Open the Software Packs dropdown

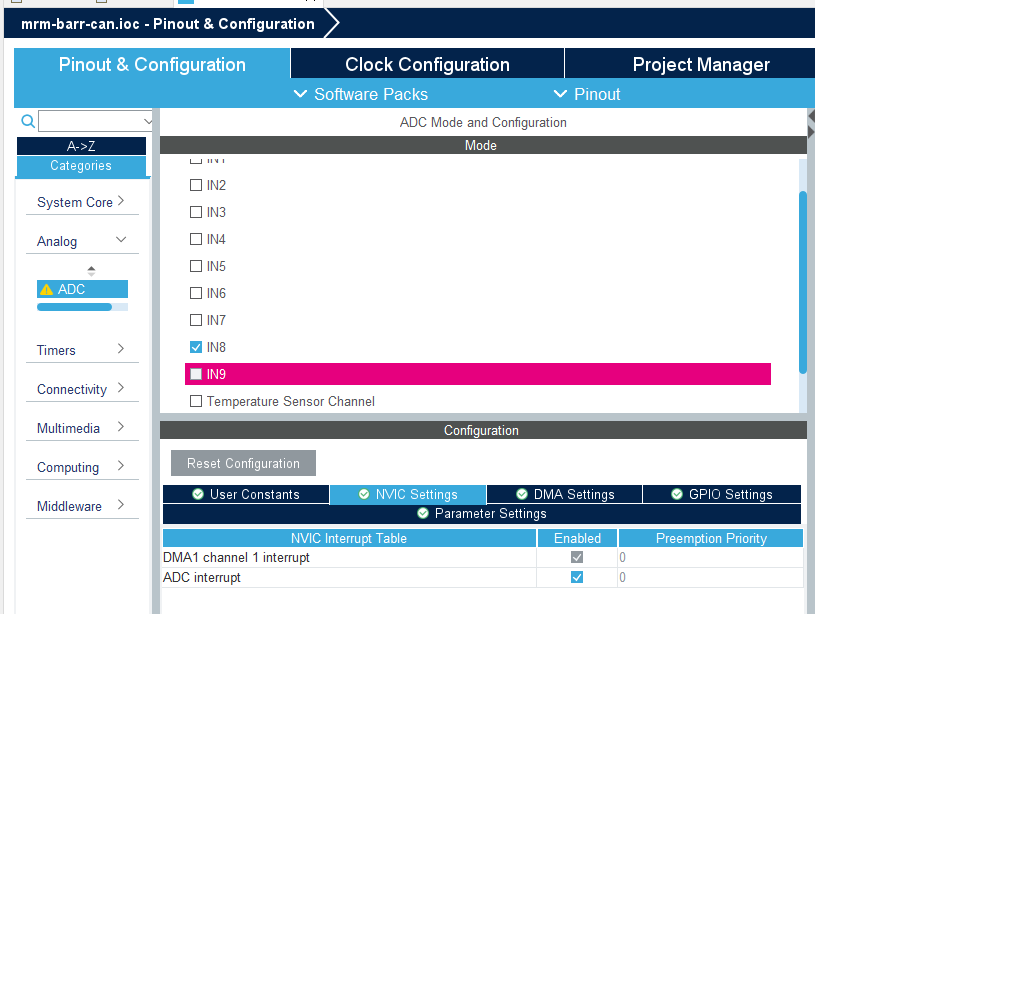click(361, 94)
